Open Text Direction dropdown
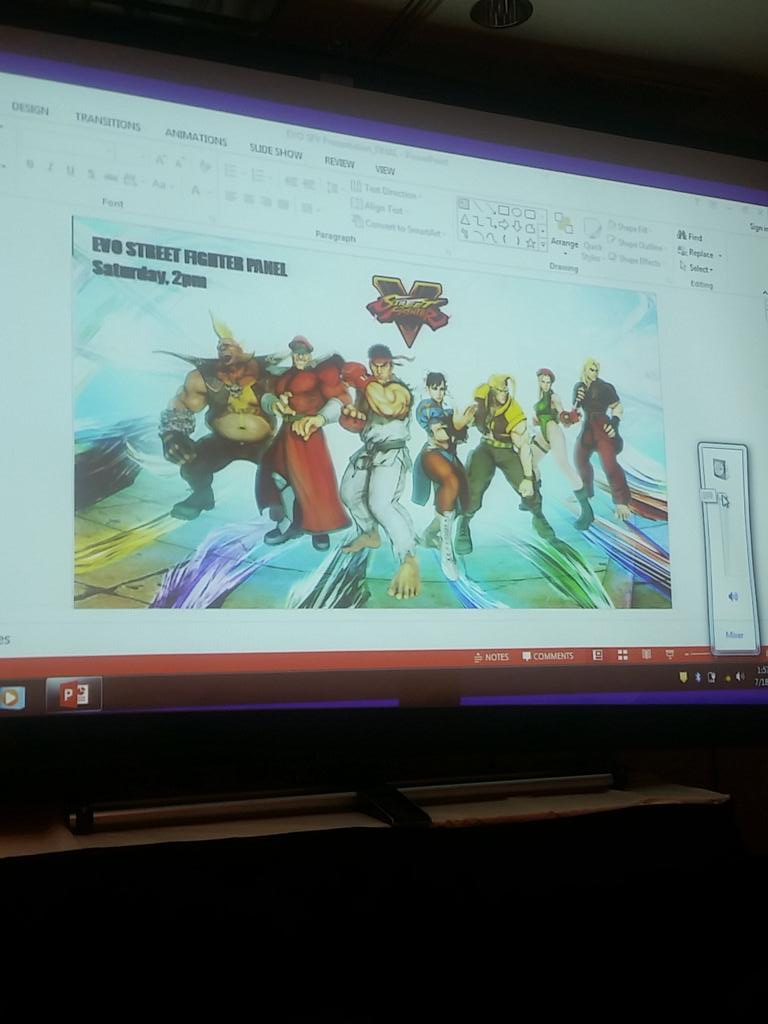This screenshot has height=1024, width=768. [x=385, y=191]
